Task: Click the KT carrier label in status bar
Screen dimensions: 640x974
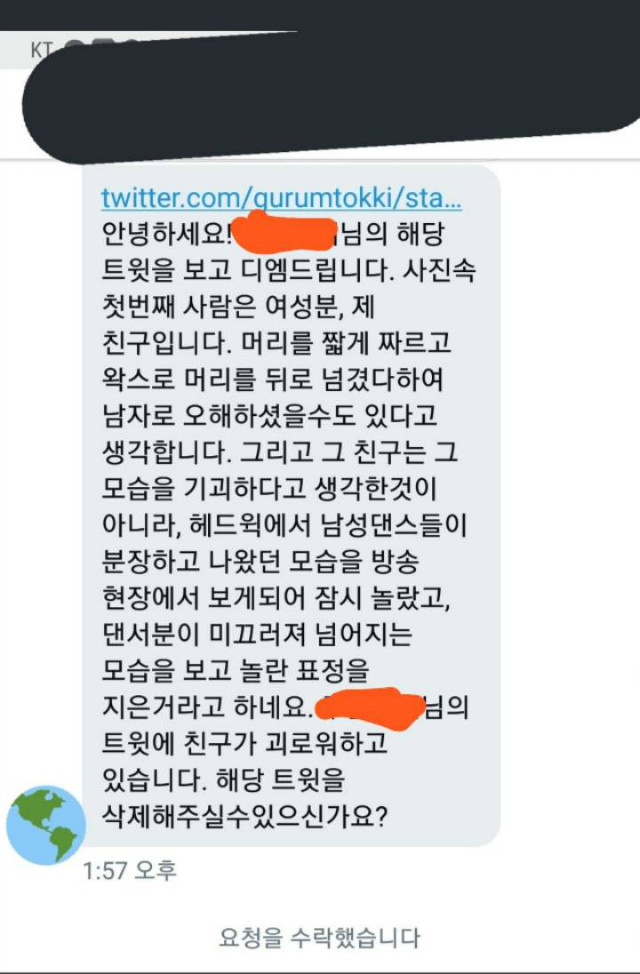Action: (42, 50)
